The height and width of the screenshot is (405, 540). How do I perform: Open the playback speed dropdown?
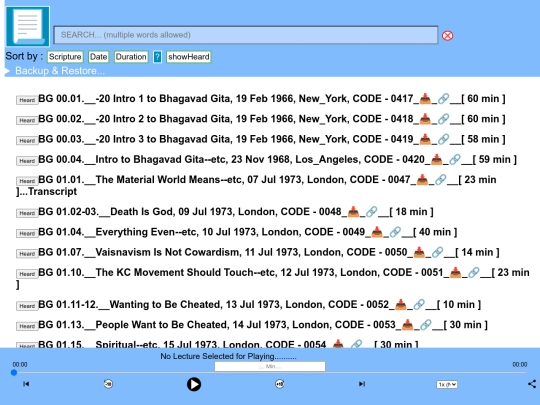tap(447, 384)
